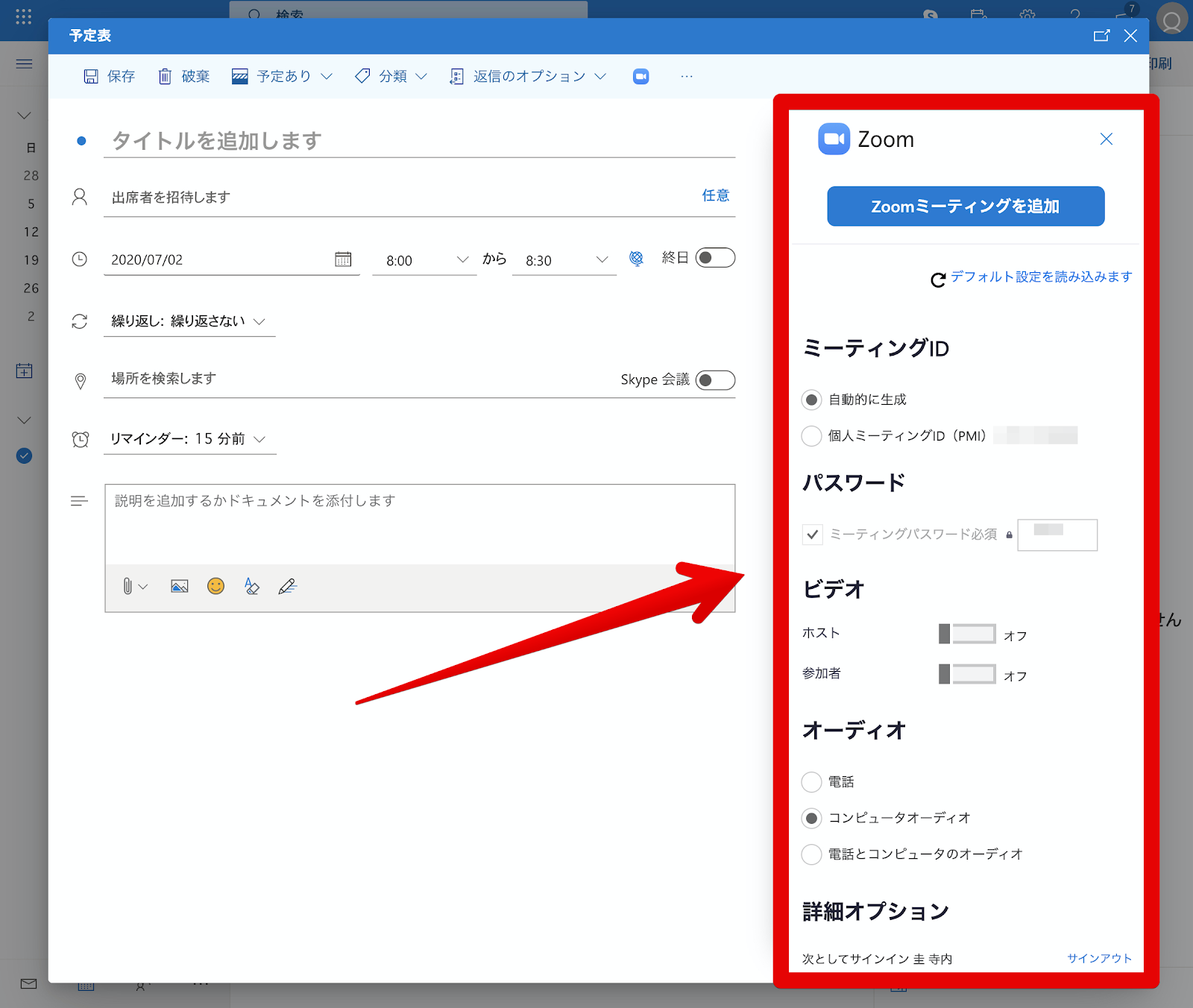Open the start time 8:00 dropdown
The image size is (1193, 1008).
(x=424, y=260)
